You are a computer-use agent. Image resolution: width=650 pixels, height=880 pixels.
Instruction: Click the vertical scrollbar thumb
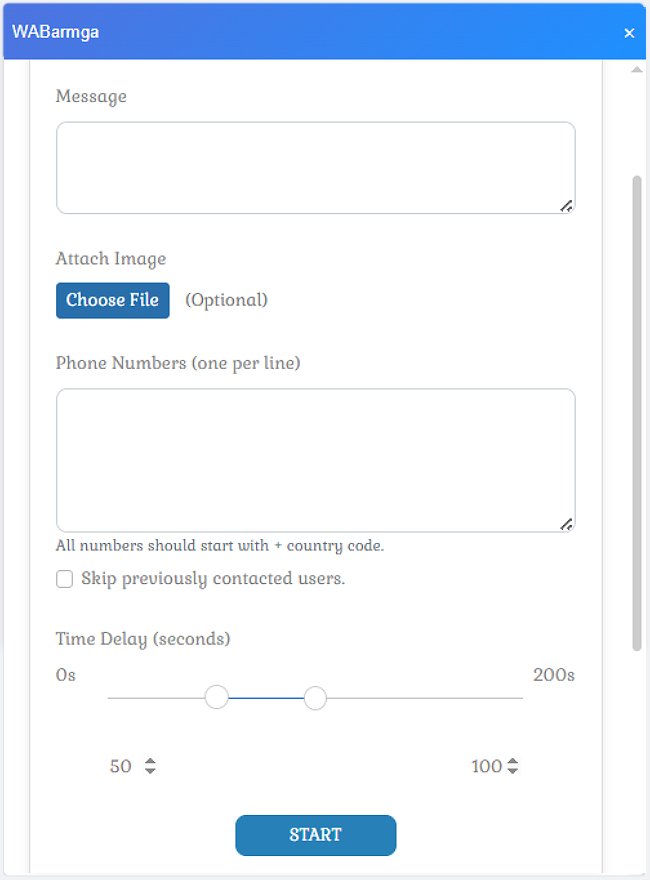[x=637, y=410]
